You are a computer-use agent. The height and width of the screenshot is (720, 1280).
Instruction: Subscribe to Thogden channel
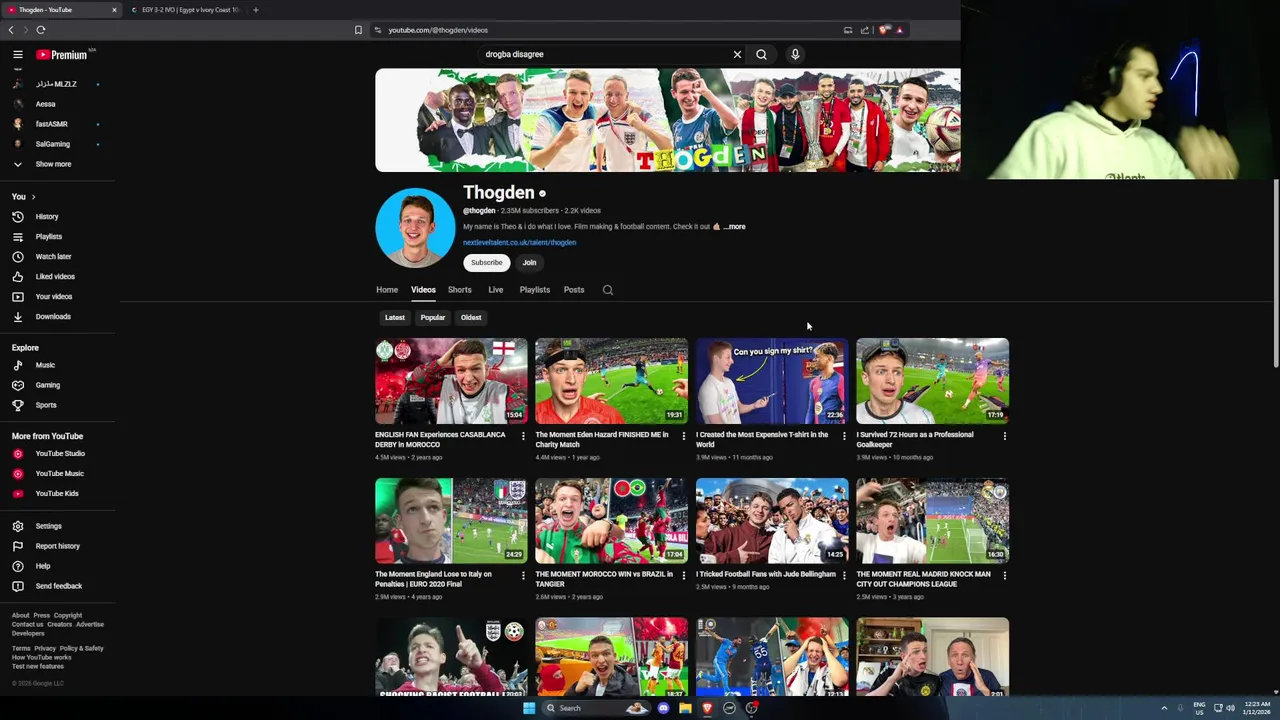tap(487, 263)
